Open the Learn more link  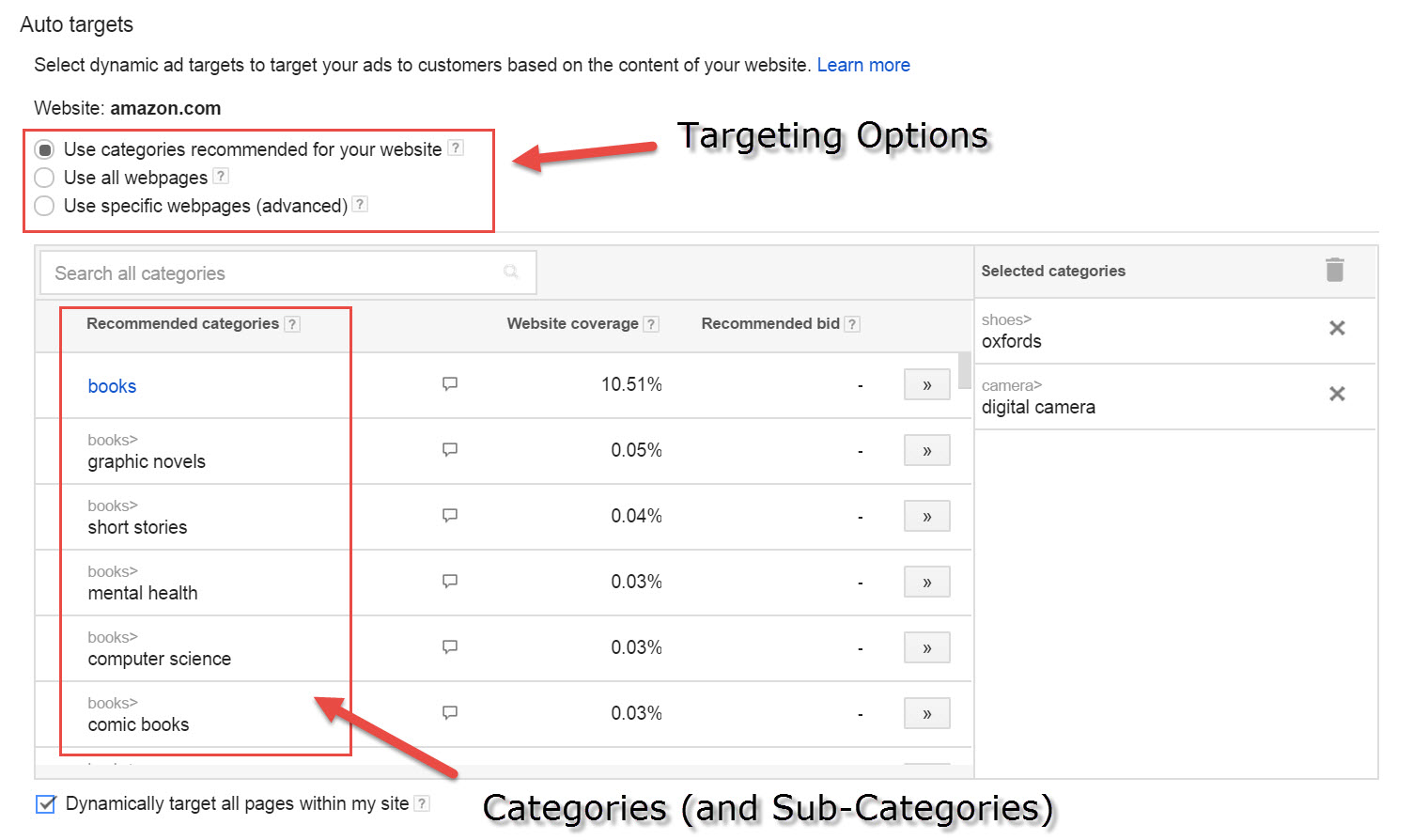[863, 65]
